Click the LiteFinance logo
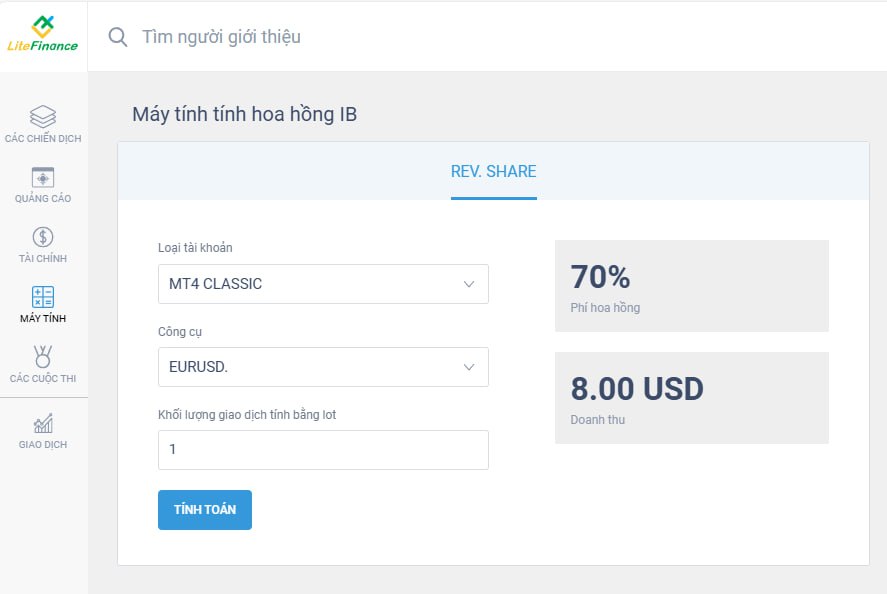This screenshot has width=887, height=594. tap(42, 34)
